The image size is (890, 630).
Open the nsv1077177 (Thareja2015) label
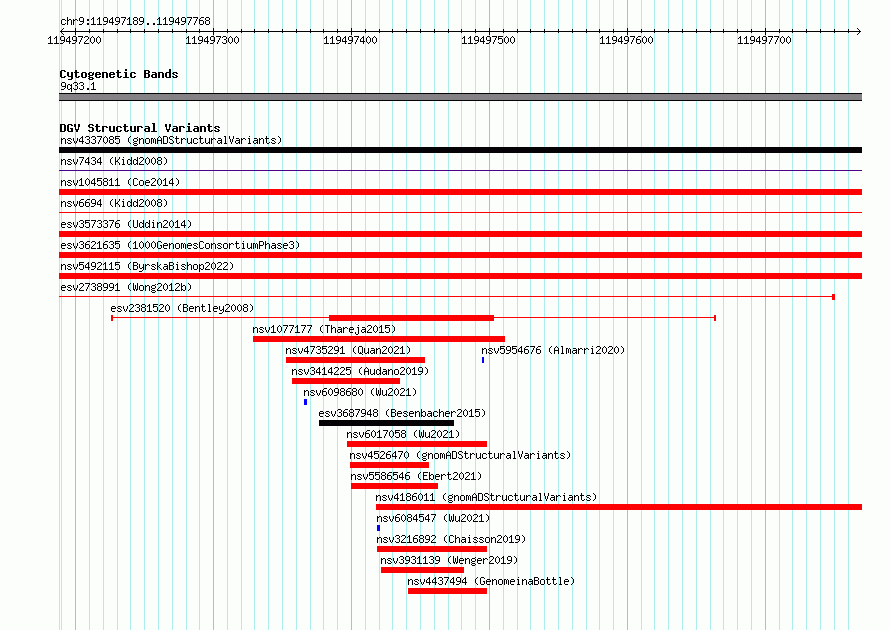click(324, 329)
